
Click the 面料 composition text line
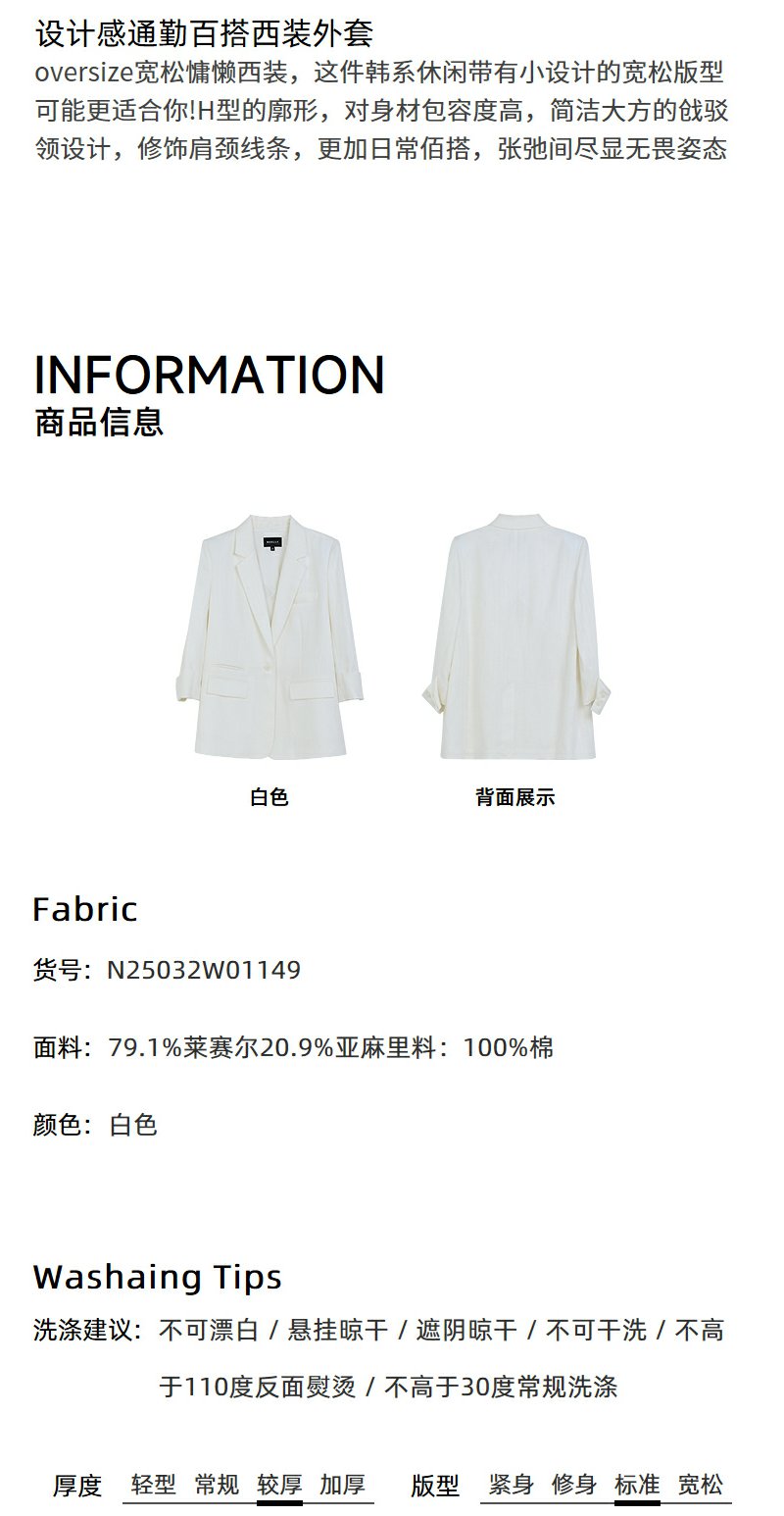294,1047
